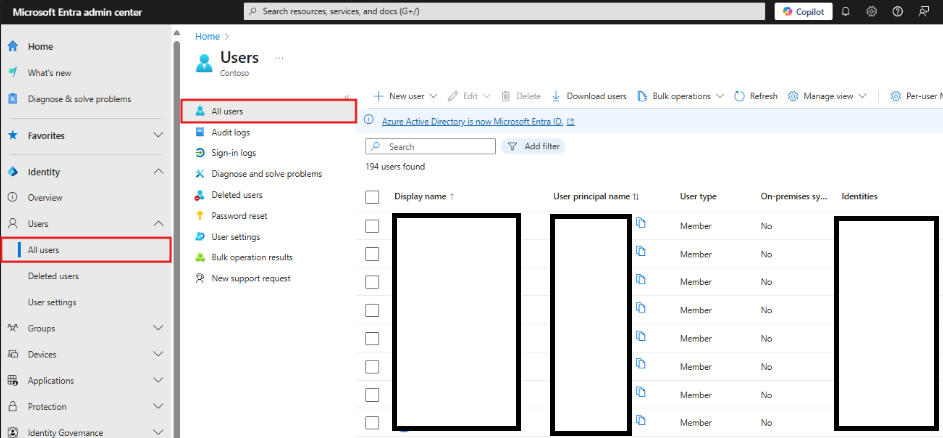Viewport: 943px width, 438px height.
Task: Open the Bulk operations dropdown
Action: (x=680, y=96)
